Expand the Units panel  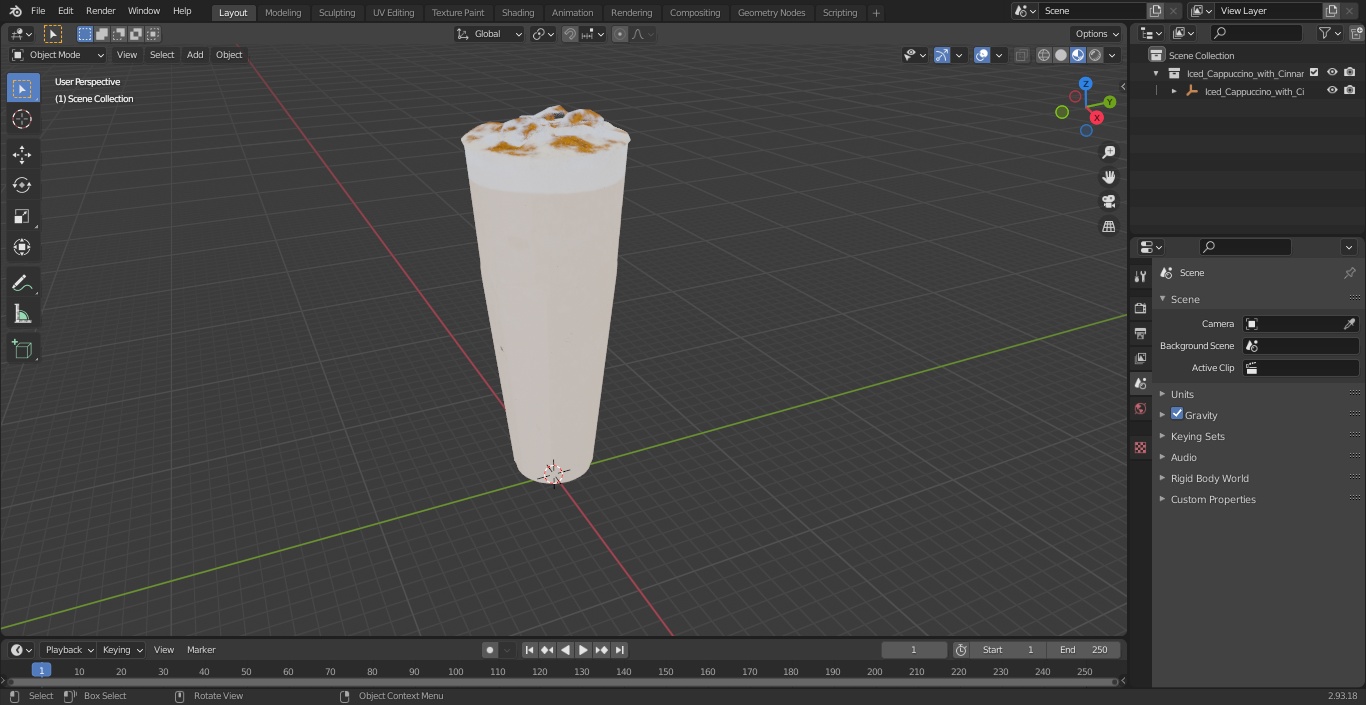pyautogui.click(x=1182, y=394)
